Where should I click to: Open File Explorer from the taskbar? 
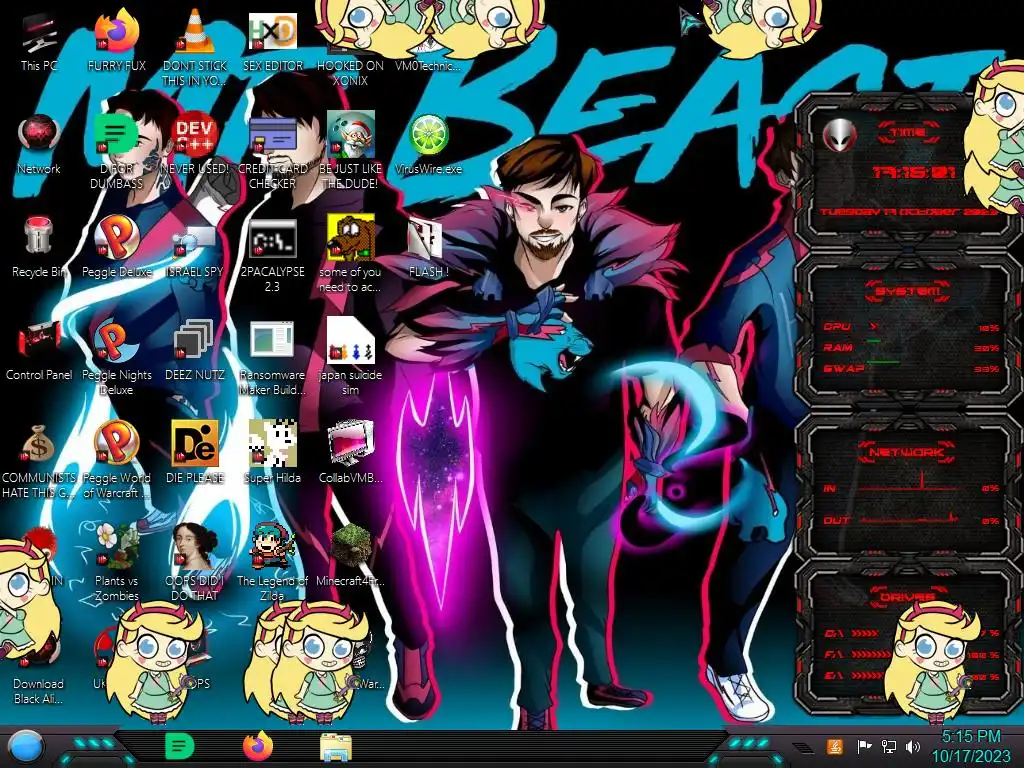tap(336, 747)
